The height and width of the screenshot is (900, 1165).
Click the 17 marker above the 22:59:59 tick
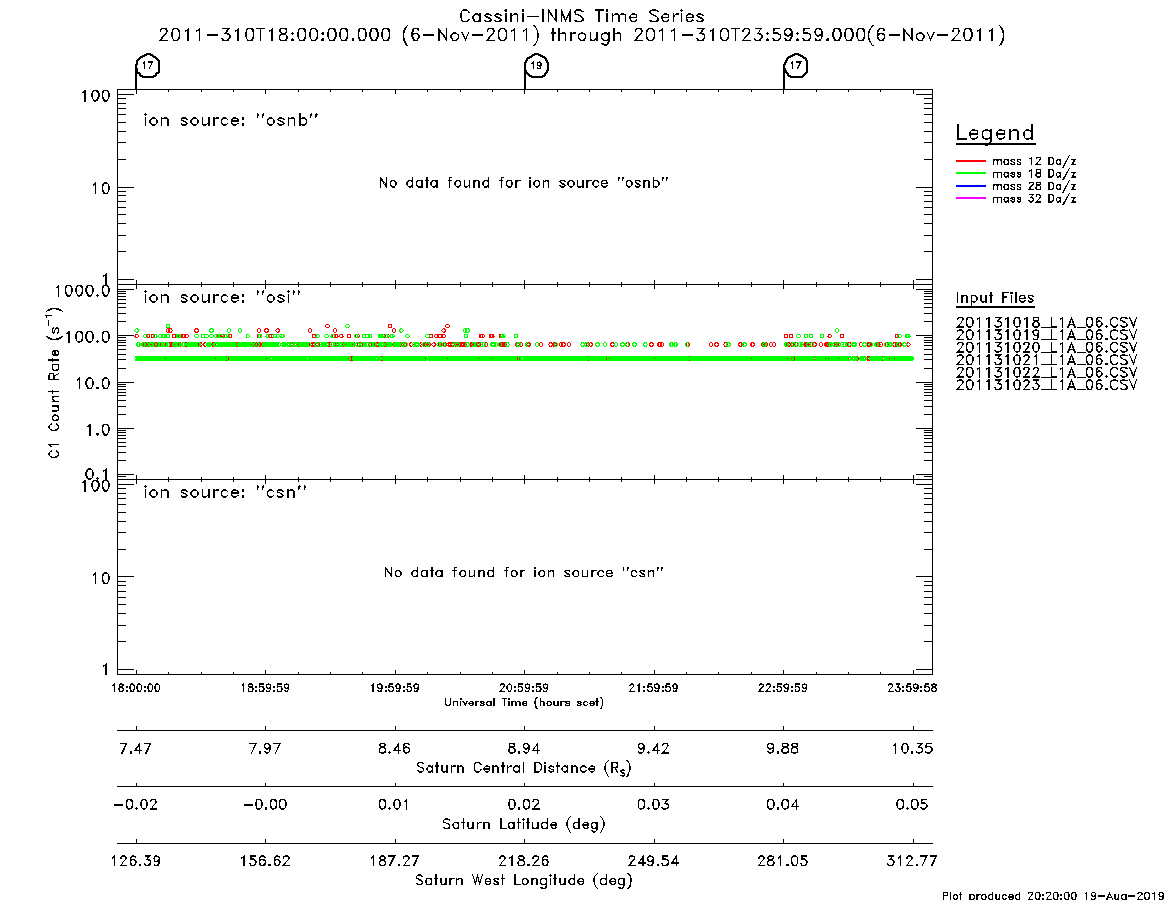(796, 66)
